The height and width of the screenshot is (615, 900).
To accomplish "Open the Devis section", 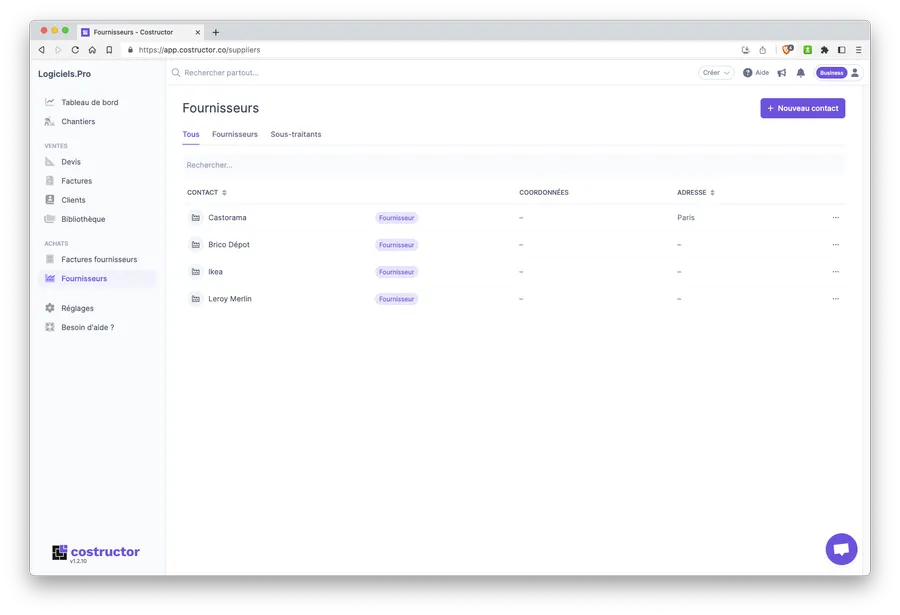I will coord(71,162).
